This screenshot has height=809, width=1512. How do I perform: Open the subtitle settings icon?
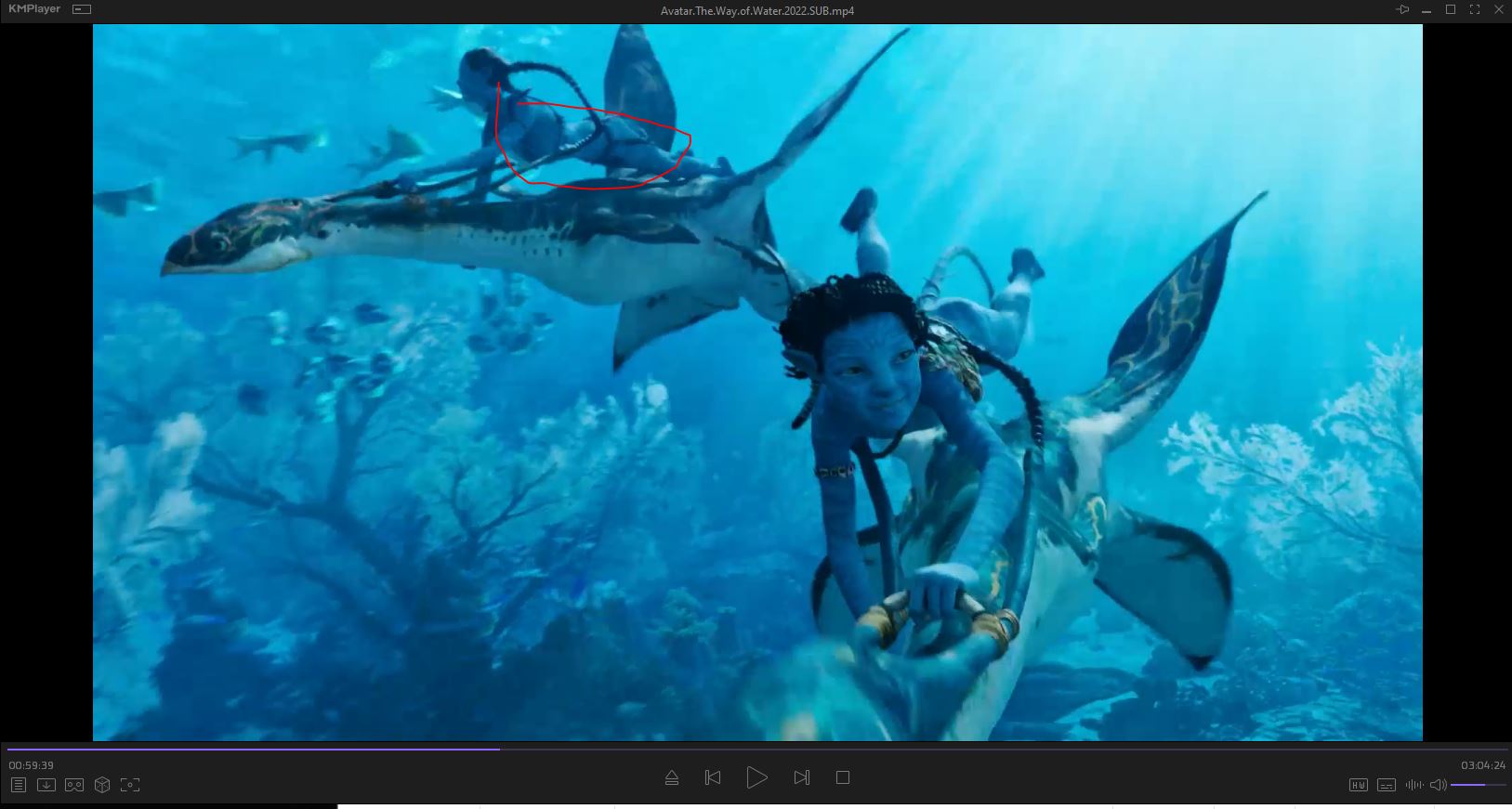(1386, 785)
